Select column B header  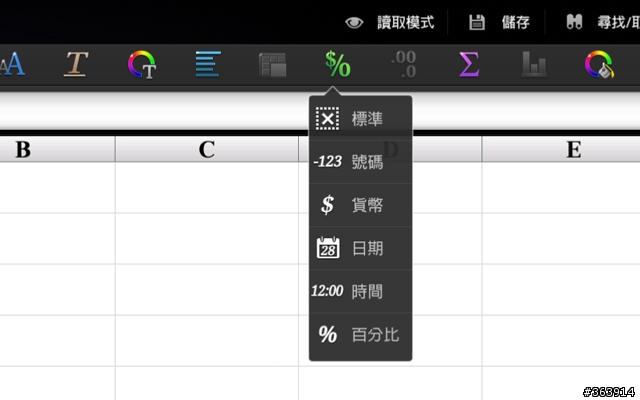coord(57,149)
